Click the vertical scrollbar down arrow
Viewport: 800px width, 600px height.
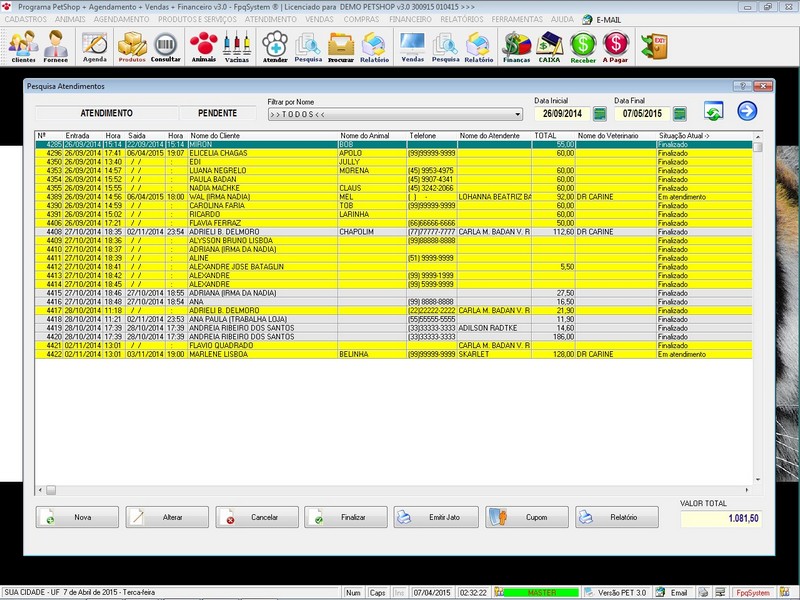pyautogui.click(x=758, y=480)
